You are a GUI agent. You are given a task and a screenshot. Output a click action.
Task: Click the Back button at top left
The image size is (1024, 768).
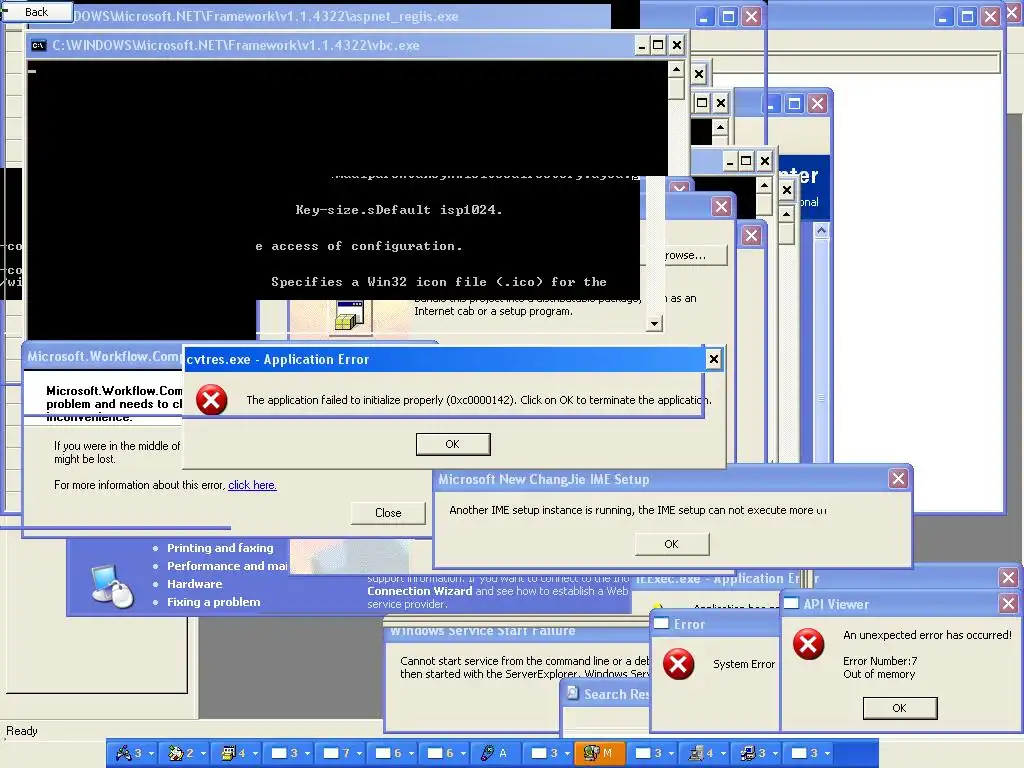click(37, 12)
